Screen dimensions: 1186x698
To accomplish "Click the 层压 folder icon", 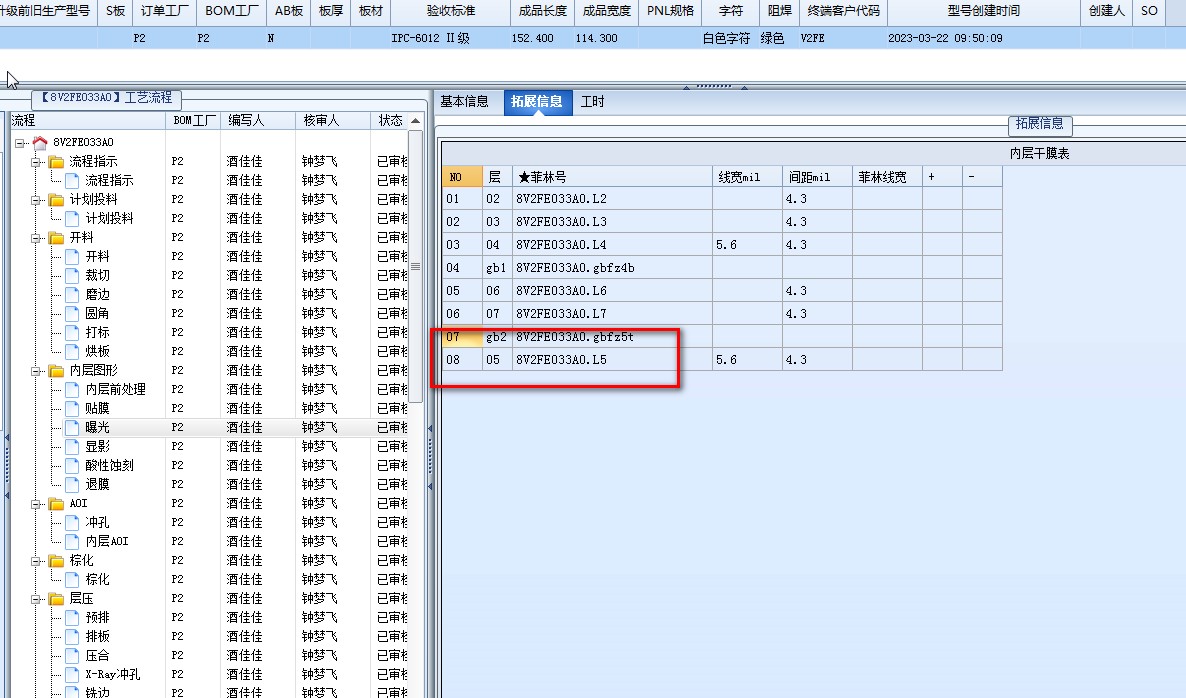I will point(56,599).
